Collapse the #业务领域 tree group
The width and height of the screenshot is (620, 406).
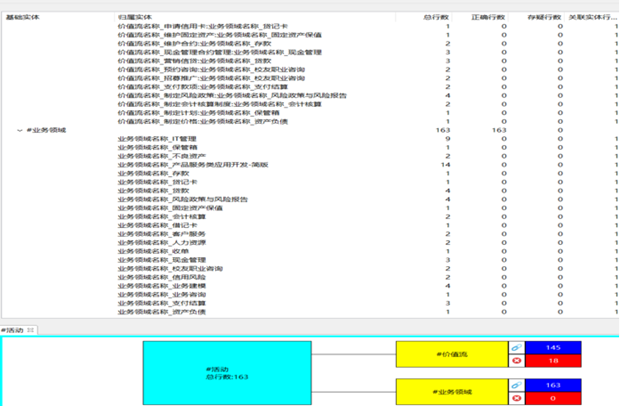pos(19,131)
